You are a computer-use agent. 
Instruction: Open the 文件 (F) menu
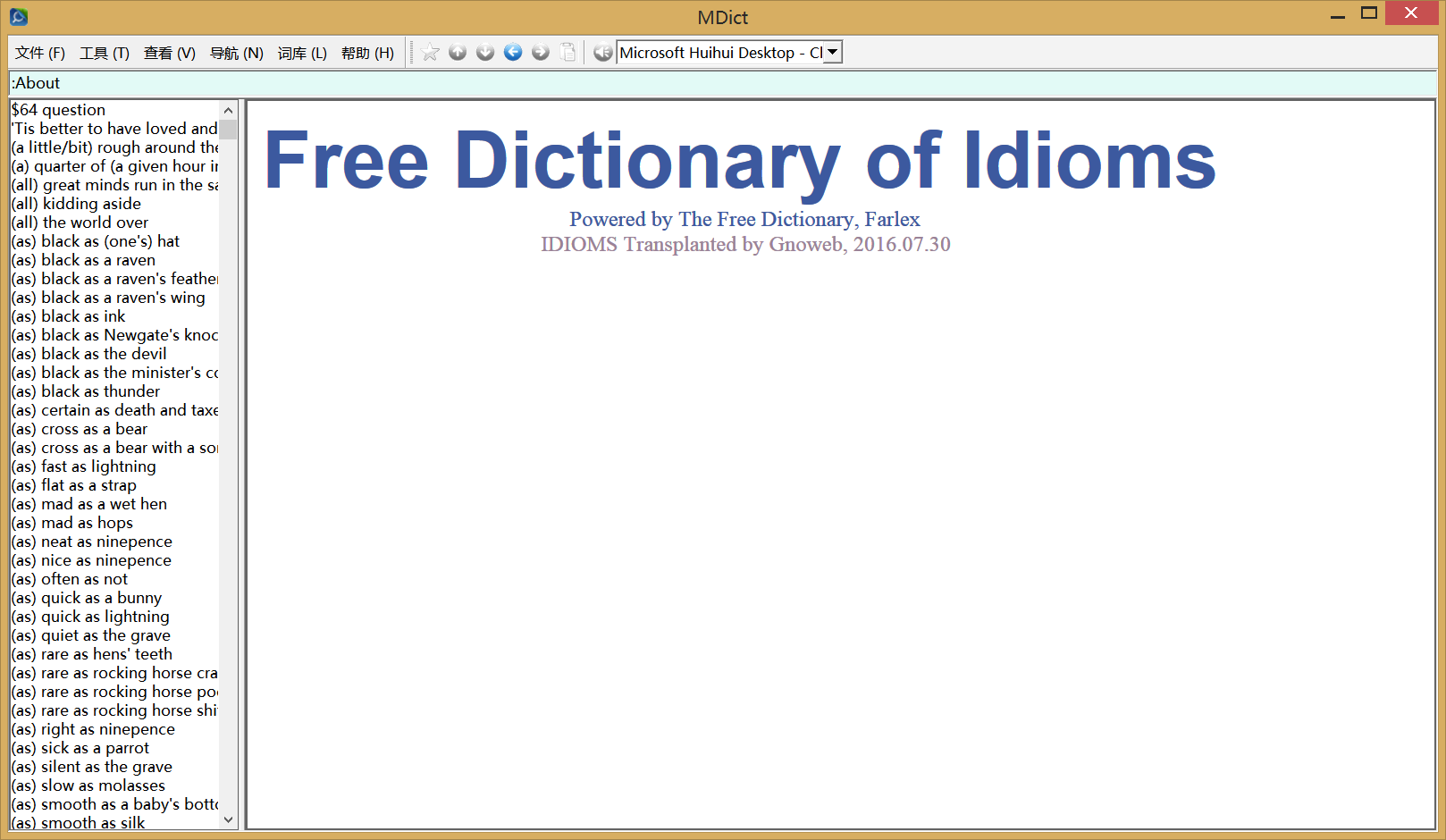click(40, 53)
